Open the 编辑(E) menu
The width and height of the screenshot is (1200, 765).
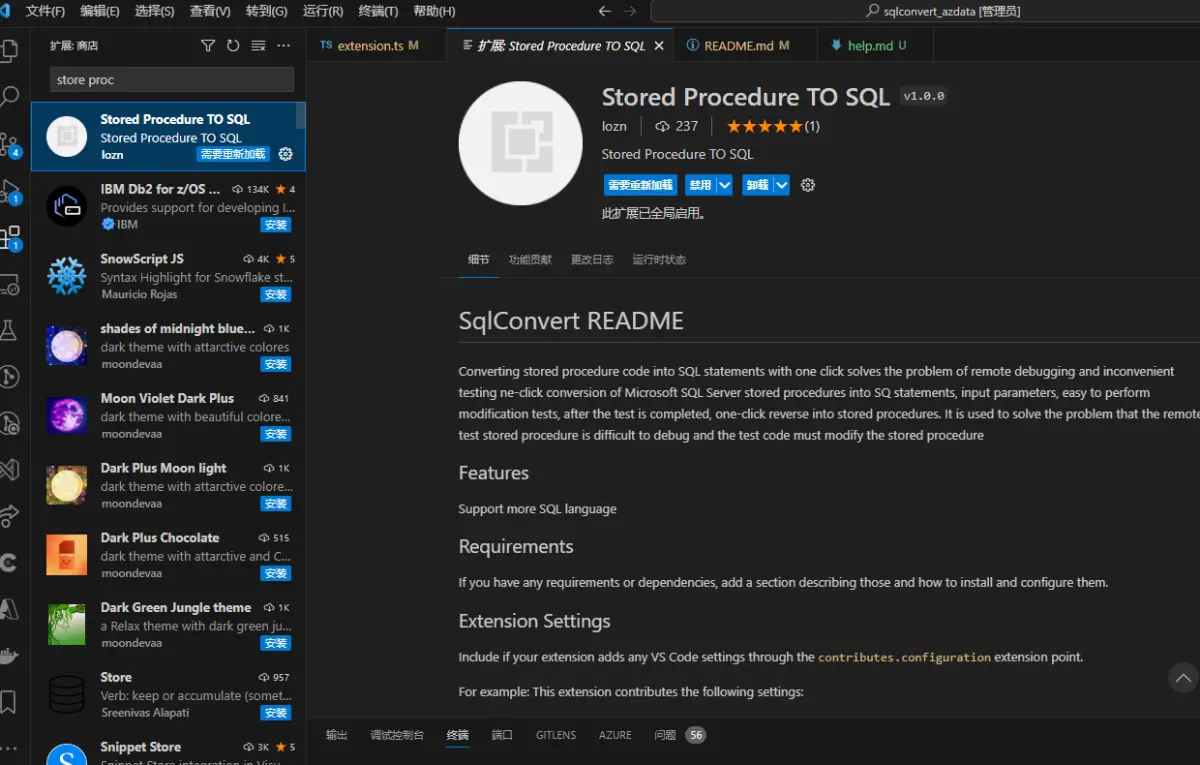click(x=100, y=11)
